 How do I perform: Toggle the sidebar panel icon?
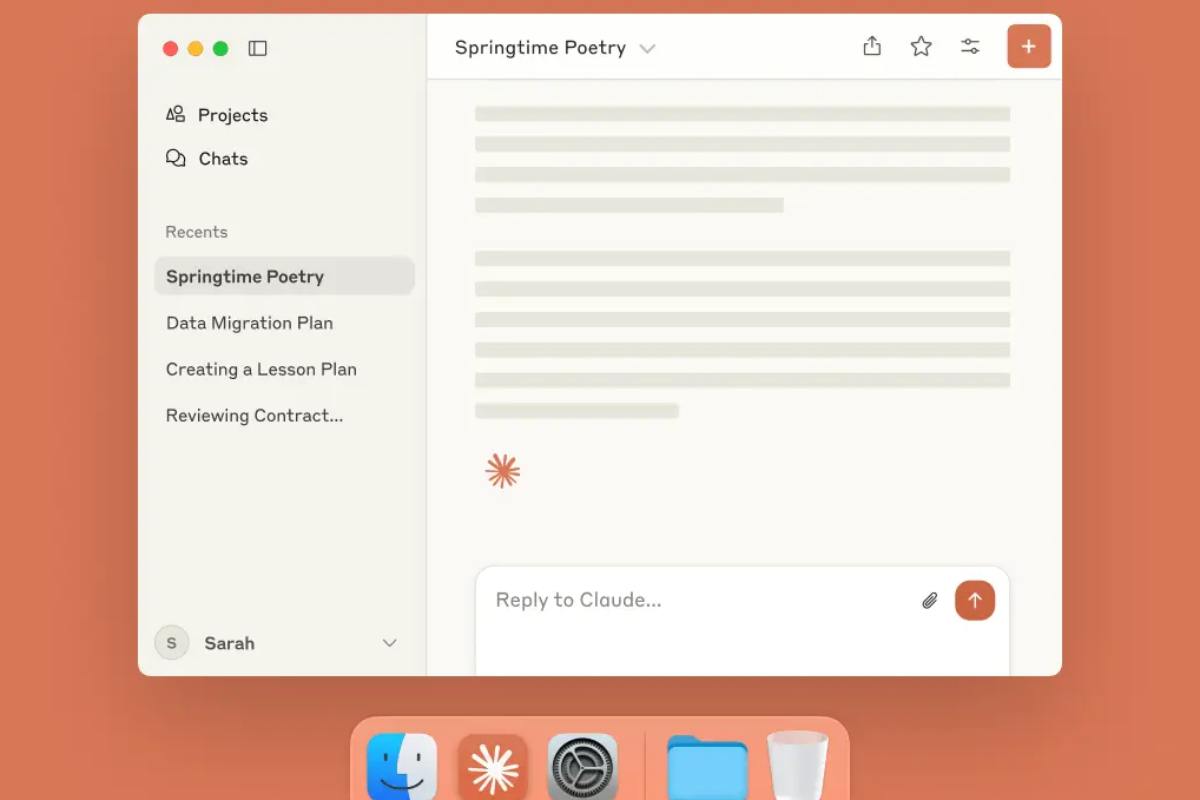[x=258, y=48]
